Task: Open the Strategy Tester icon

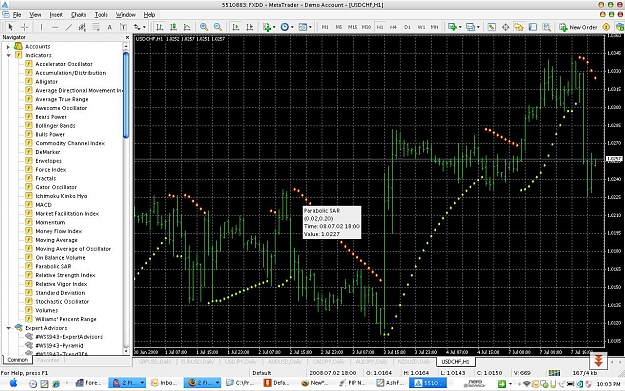Action: [x=546, y=27]
